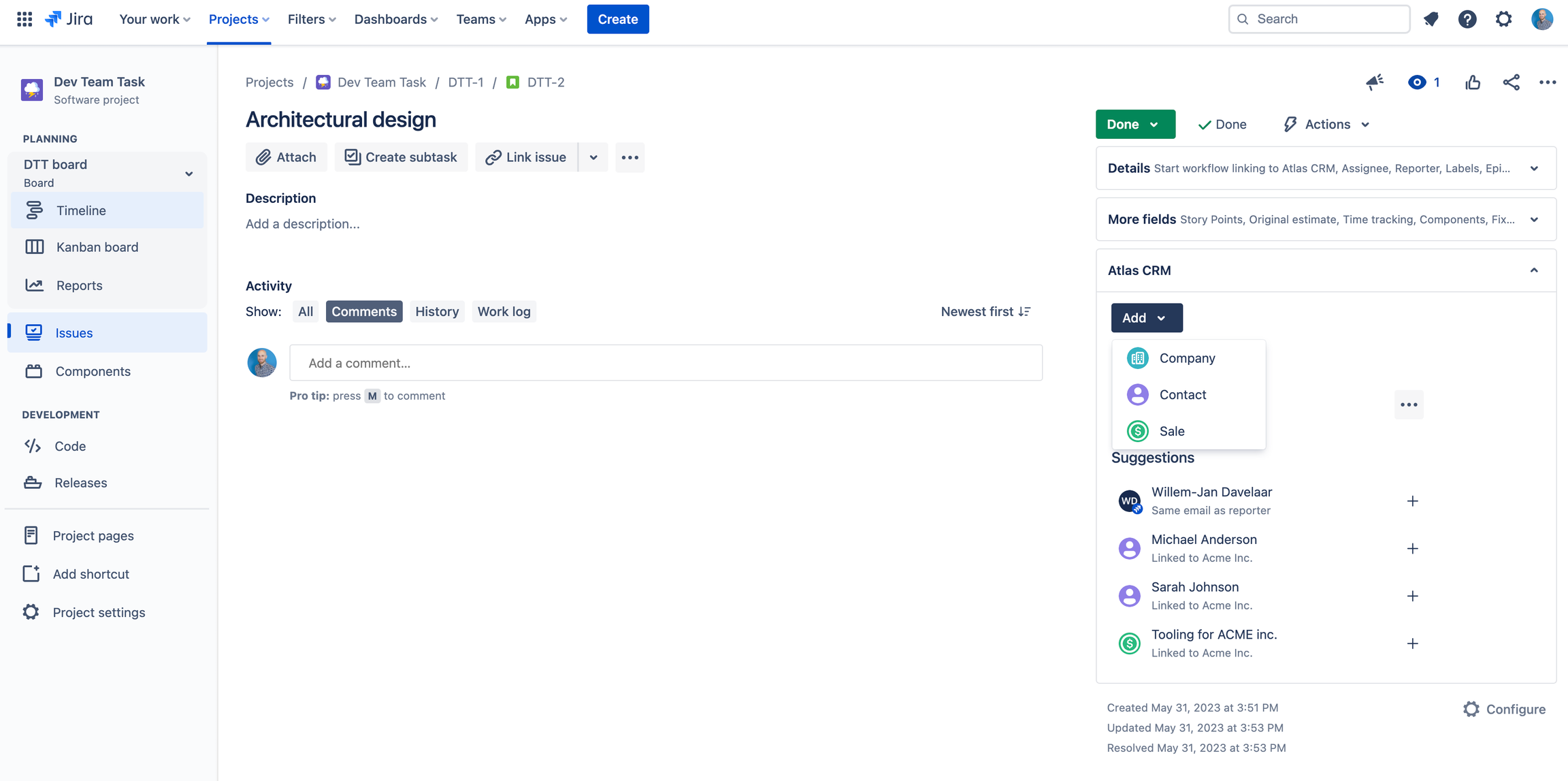The image size is (1568, 781).
Task: Open the app switcher grid icon
Action: [24, 19]
